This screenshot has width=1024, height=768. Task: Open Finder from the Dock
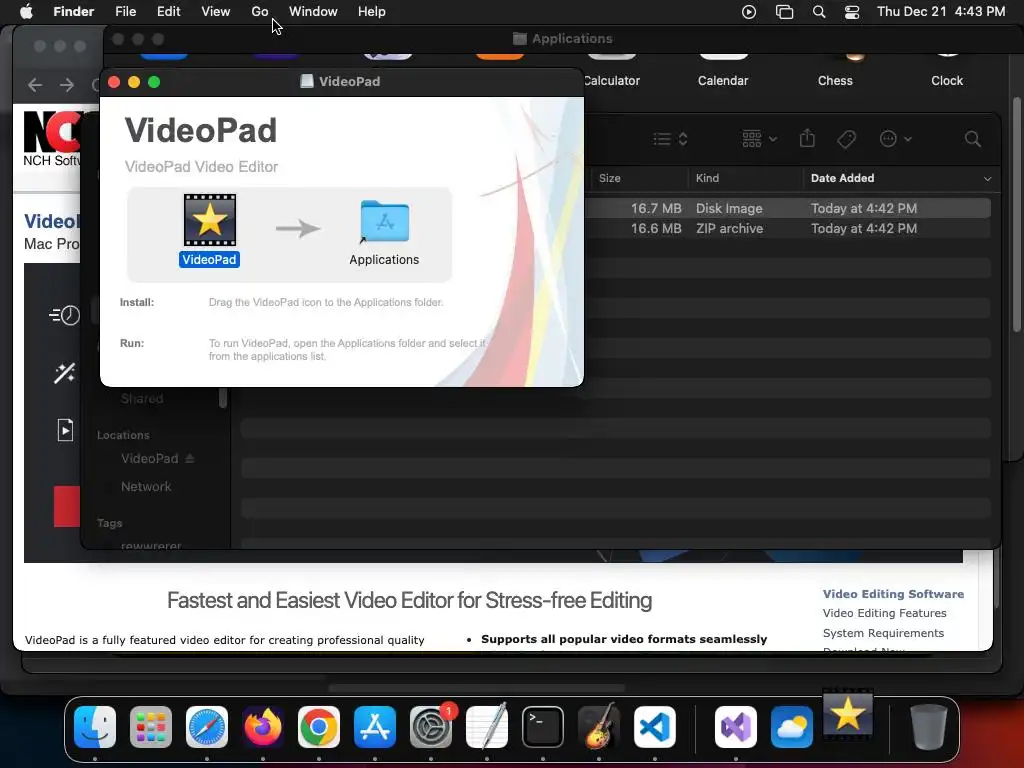(95, 727)
